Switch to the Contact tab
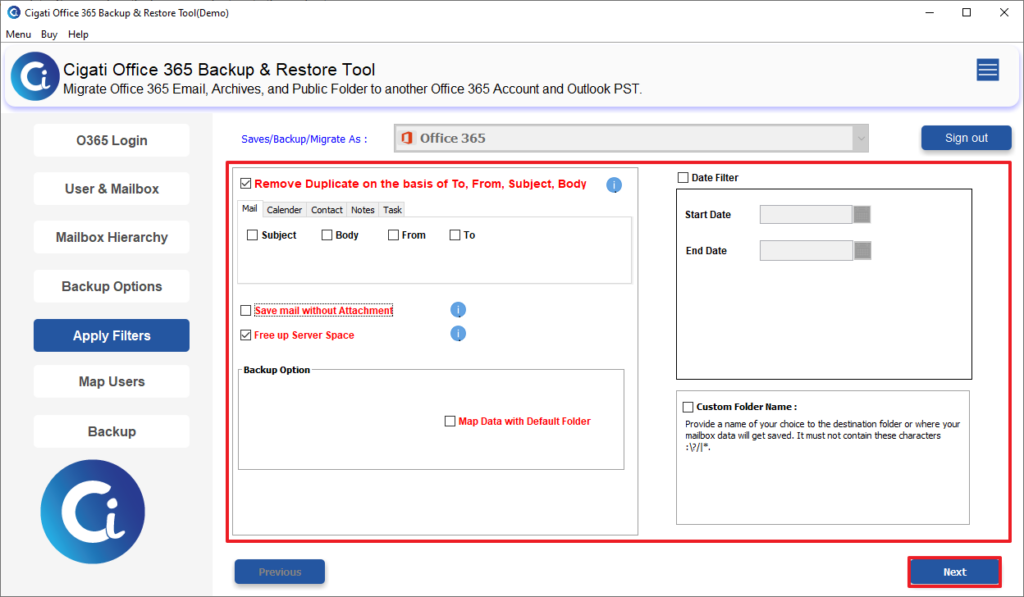Screen dimensions: 1024x597 pyautogui.click(x=327, y=210)
